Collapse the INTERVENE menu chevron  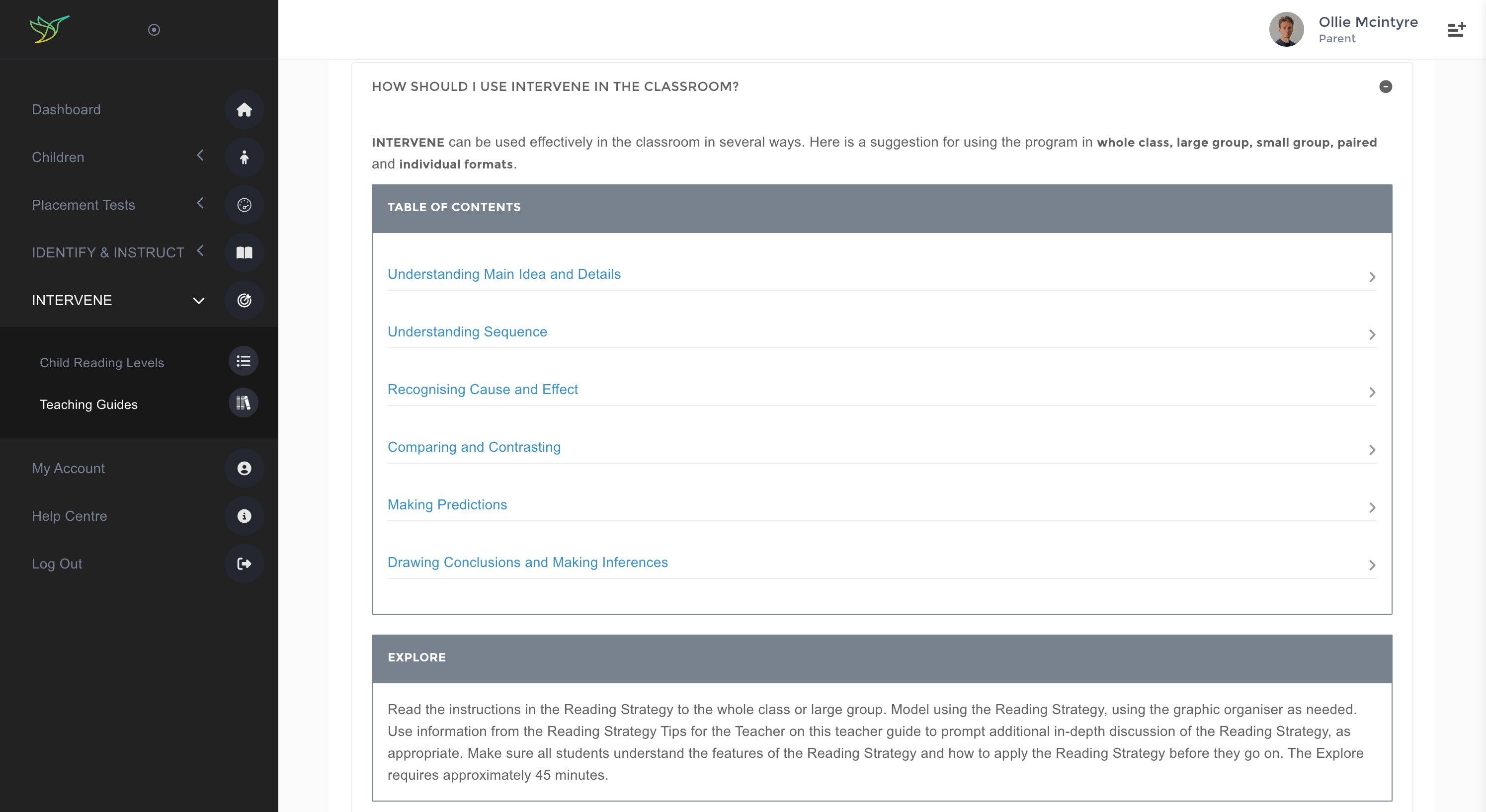(x=198, y=301)
